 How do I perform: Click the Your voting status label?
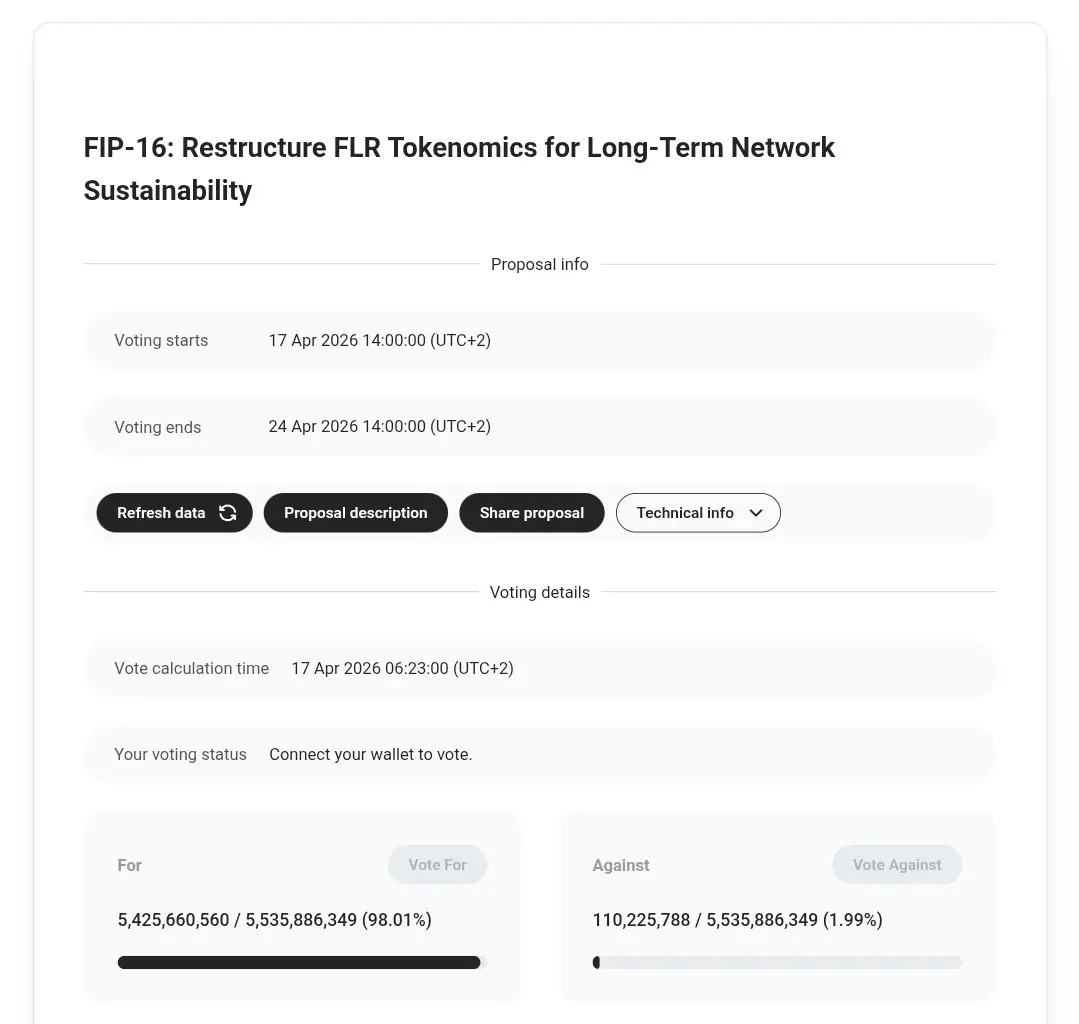point(180,754)
